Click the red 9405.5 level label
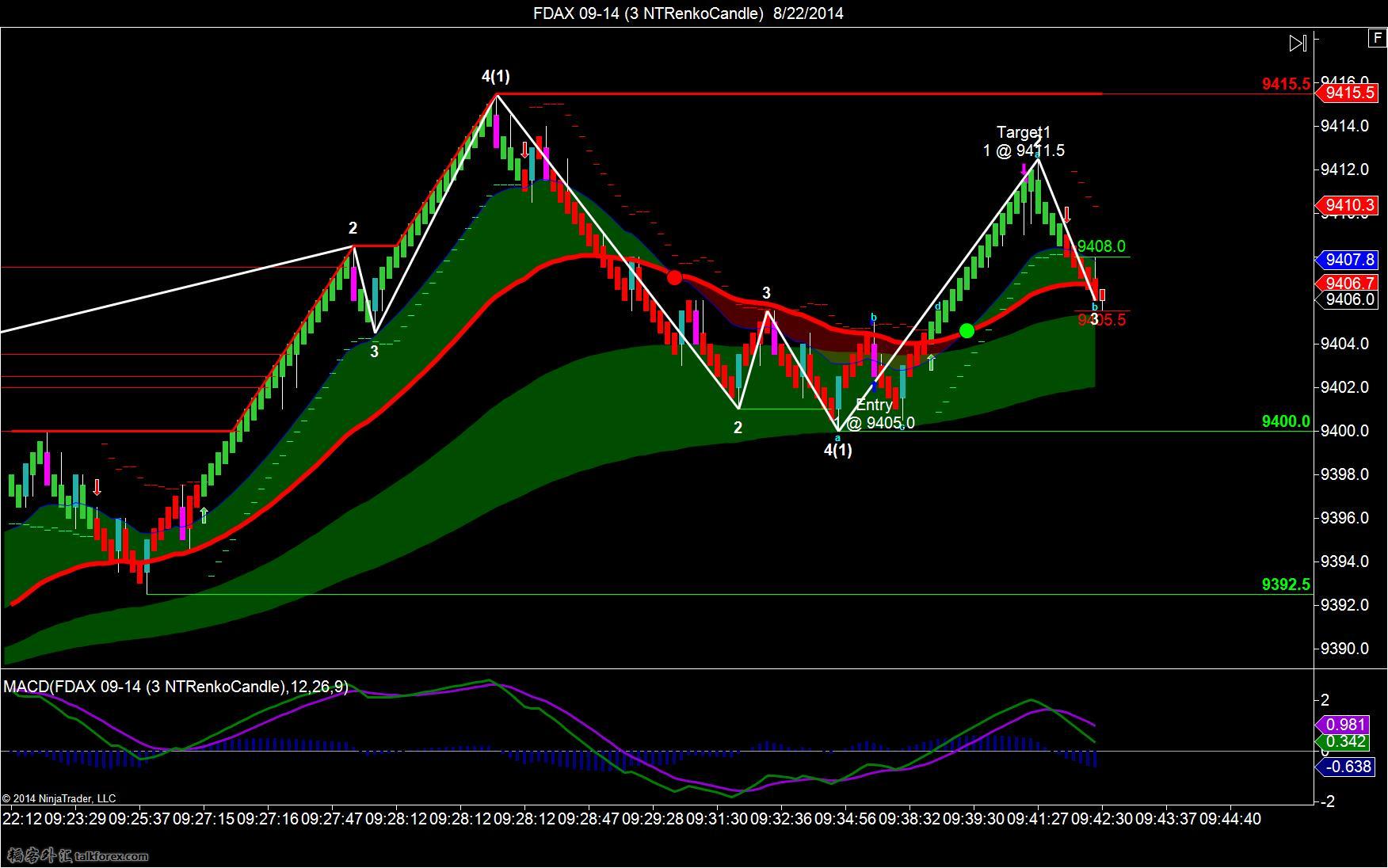 [1101, 319]
